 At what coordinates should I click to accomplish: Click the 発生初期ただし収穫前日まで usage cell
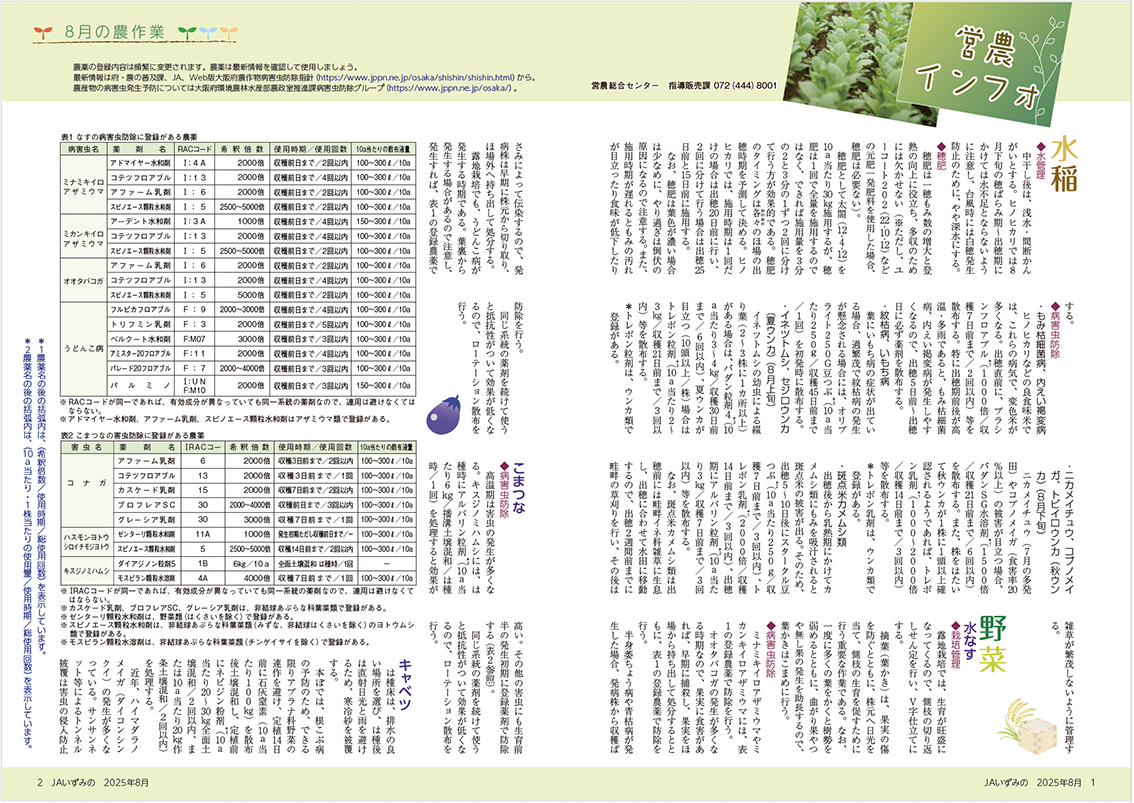(x=316, y=535)
